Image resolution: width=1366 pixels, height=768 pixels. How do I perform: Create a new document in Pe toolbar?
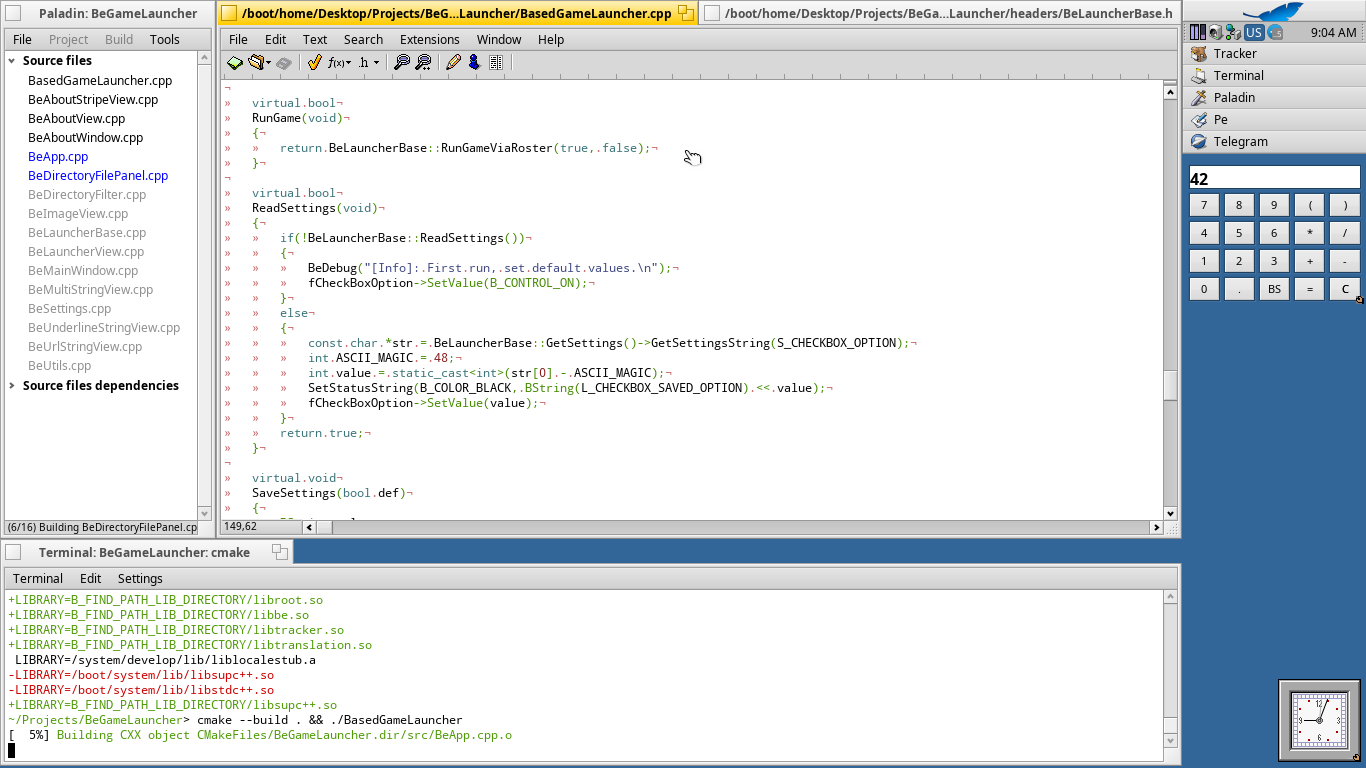pyautogui.click(x=235, y=62)
